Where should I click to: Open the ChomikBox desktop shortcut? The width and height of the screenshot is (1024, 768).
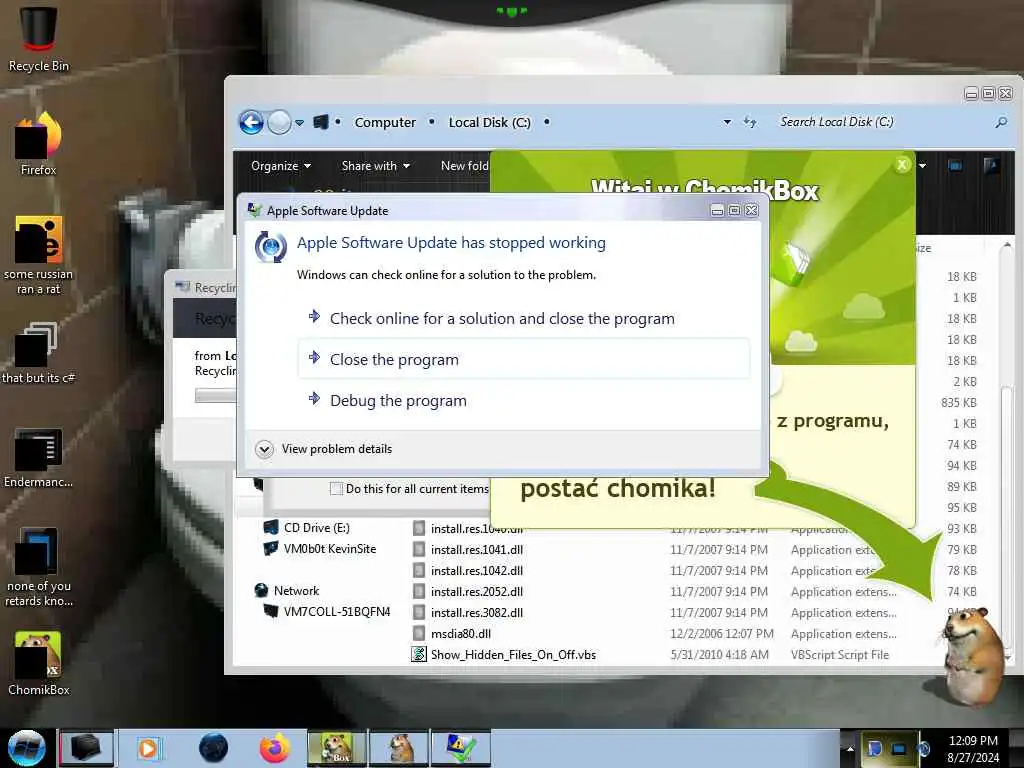tap(38, 664)
